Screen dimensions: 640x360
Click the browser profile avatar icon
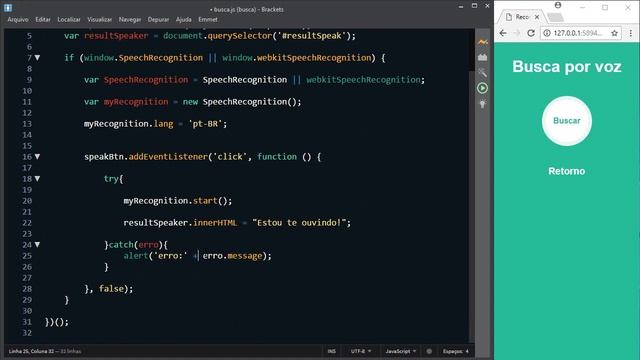(x=558, y=5)
